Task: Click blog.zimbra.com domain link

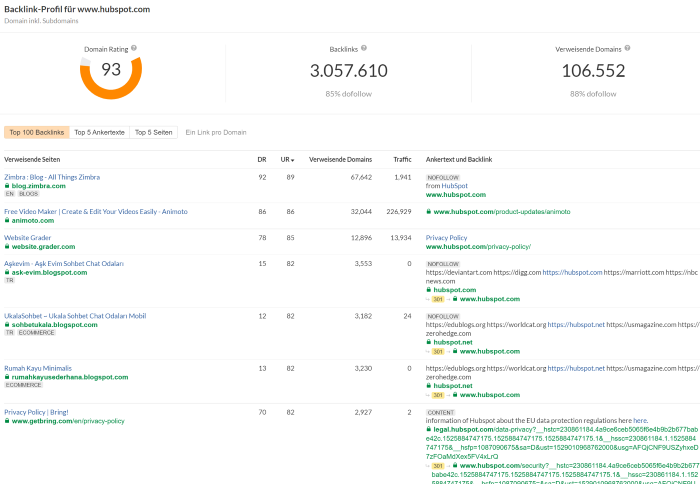Action: tap(38, 186)
